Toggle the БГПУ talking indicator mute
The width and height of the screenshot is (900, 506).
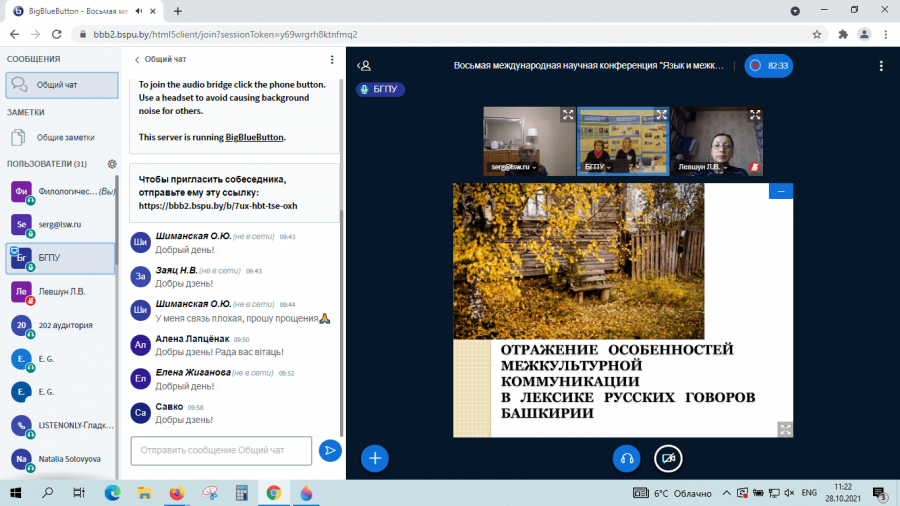tap(380, 89)
